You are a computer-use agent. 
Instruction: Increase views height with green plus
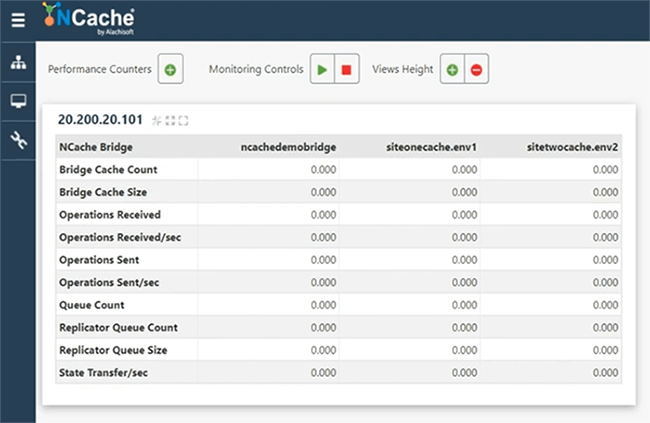(452, 69)
